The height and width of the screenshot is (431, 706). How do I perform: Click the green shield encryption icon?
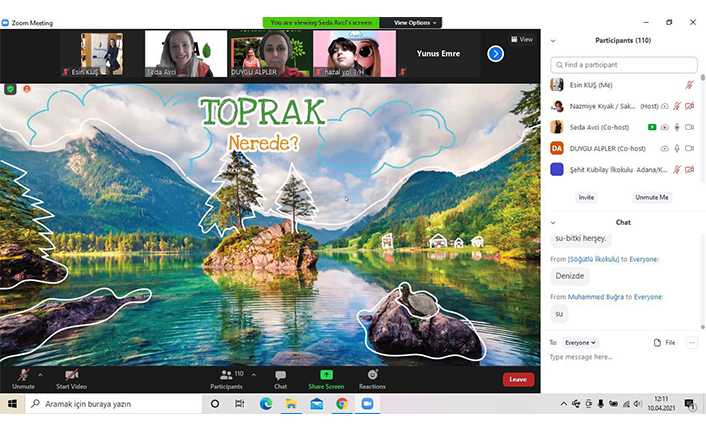coord(10,89)
